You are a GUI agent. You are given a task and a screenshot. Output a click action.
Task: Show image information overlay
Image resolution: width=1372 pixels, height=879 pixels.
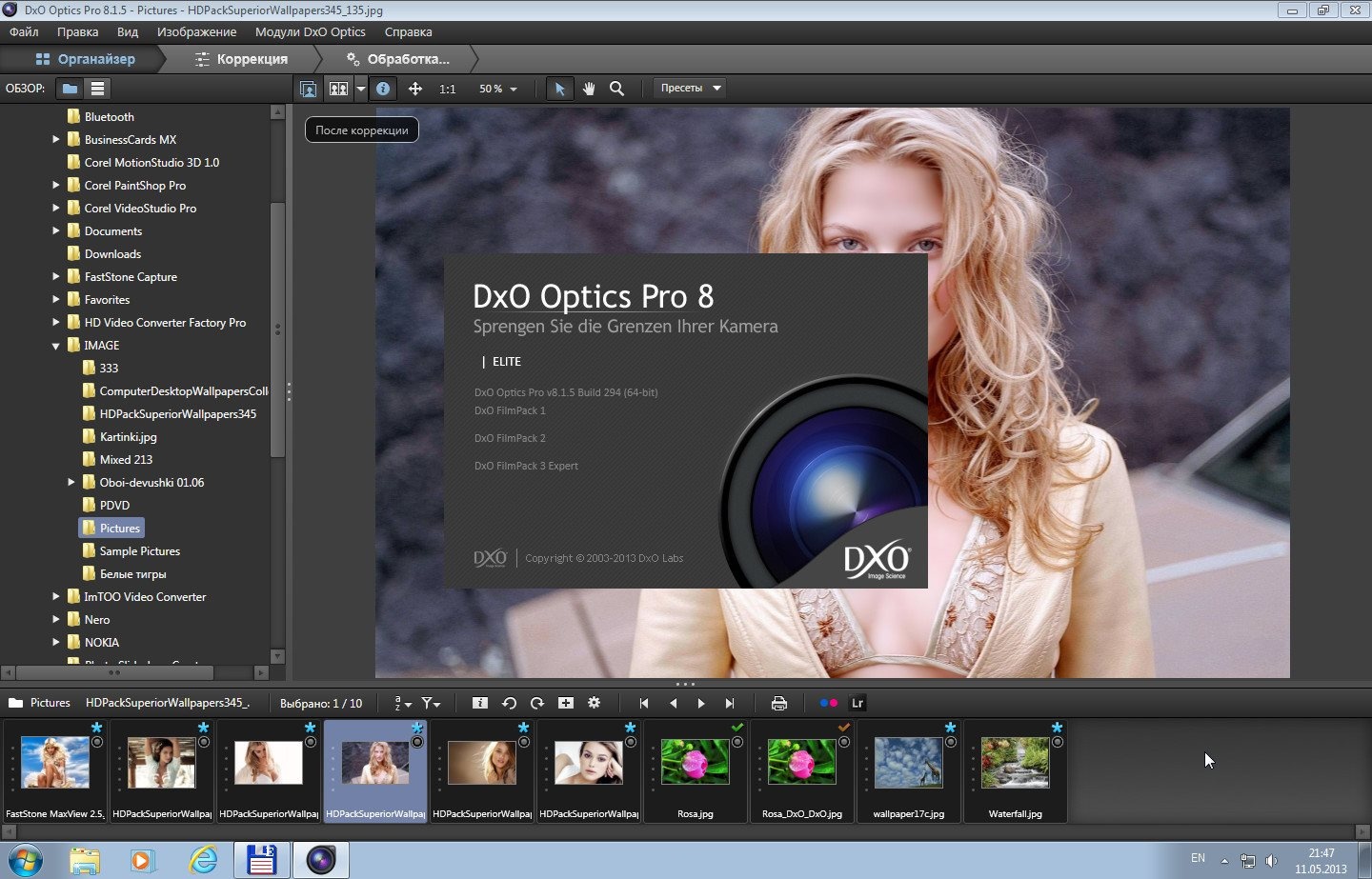pyautogui.click(x=383, y=89)
